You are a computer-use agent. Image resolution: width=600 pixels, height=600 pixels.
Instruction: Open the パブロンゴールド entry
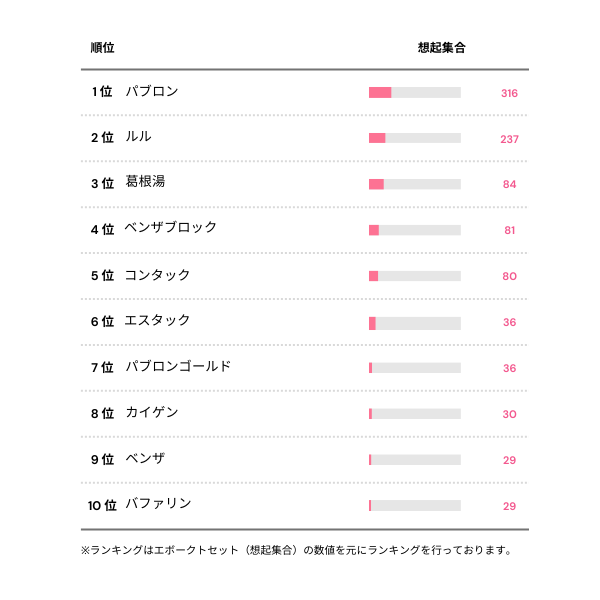click(178, 367)
